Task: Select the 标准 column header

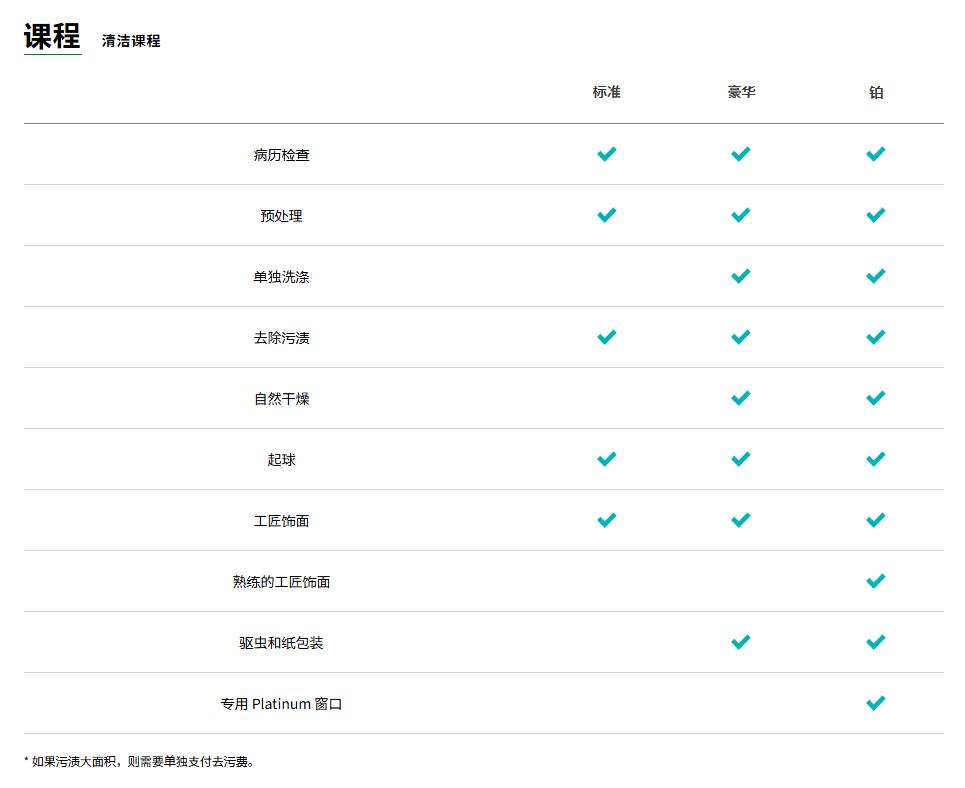Action: coord(606,92)
